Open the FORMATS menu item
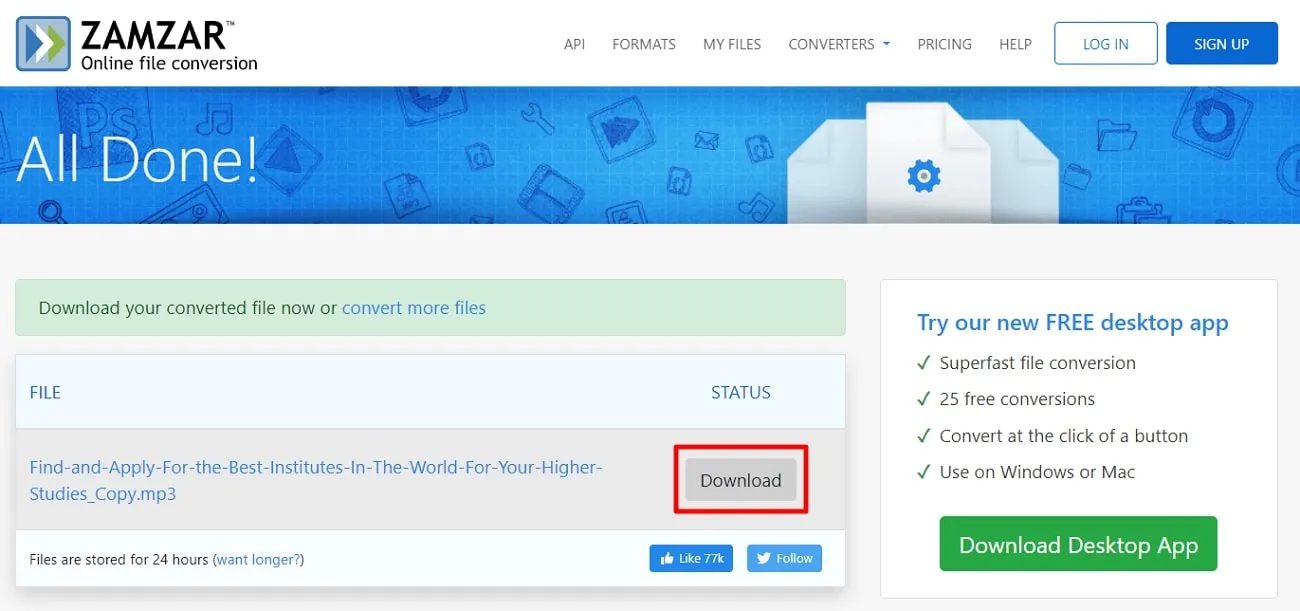The width and height of the screenshot is (1300, 611). coord(644,44)
